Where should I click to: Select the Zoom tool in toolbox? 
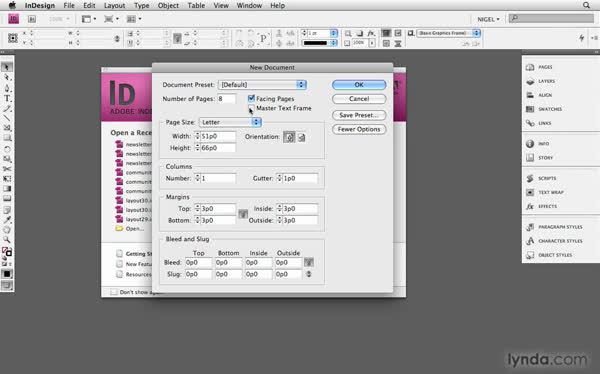[x=7, y=240]
